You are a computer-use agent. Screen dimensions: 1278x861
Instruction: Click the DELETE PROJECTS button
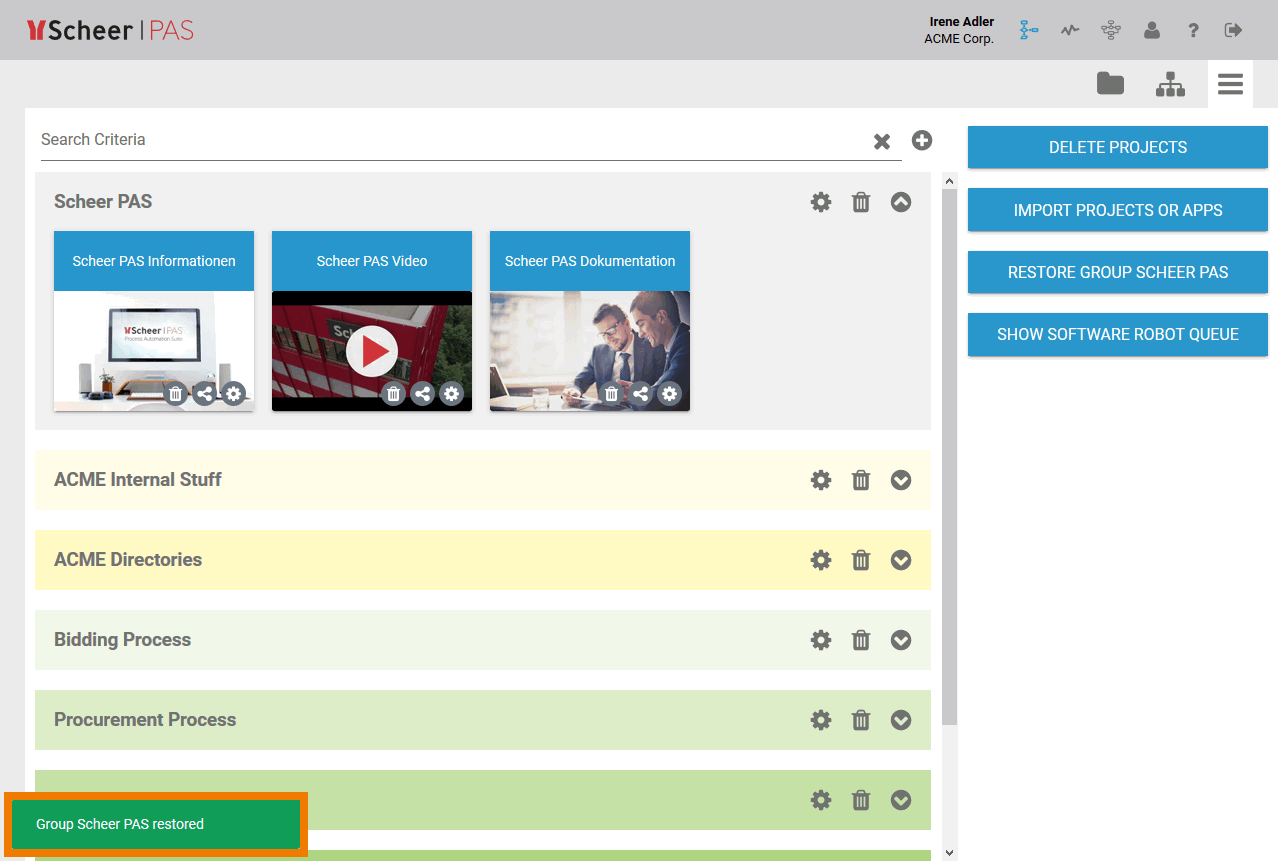[x=1117, y=147]
